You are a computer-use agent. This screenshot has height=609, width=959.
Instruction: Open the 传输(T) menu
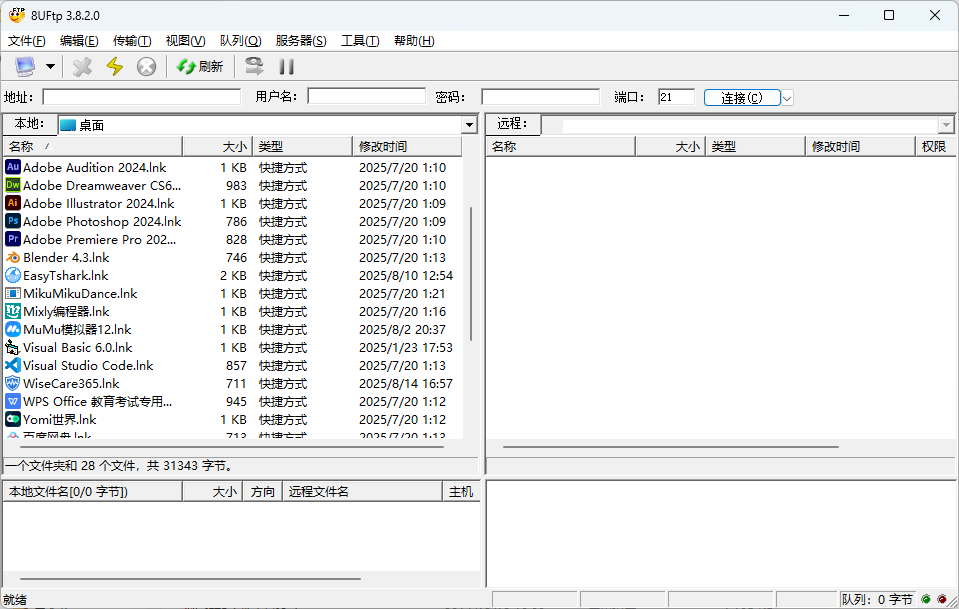point(132,41)
